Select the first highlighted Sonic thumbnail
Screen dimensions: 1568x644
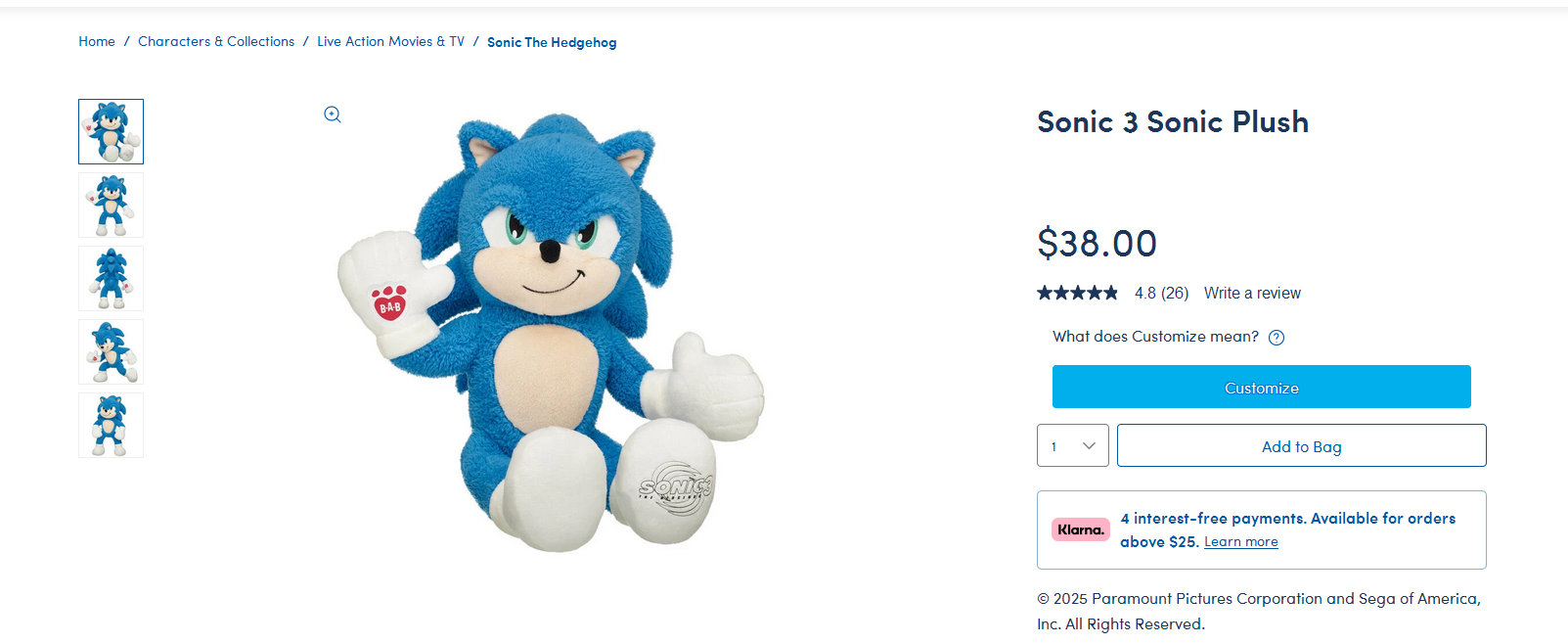tap(111, 131)
